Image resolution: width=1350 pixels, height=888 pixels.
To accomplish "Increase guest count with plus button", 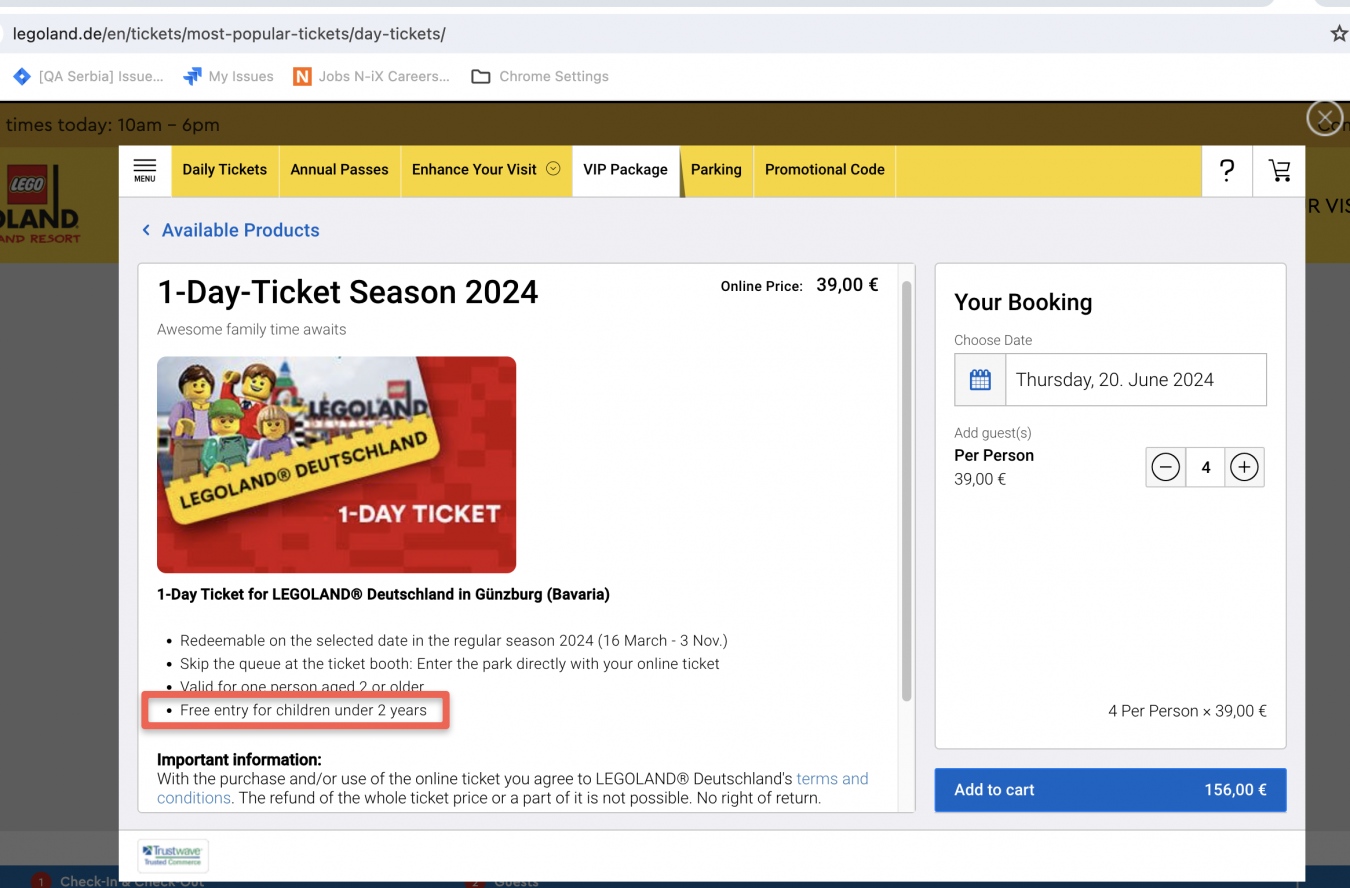I will point(1244,467).
